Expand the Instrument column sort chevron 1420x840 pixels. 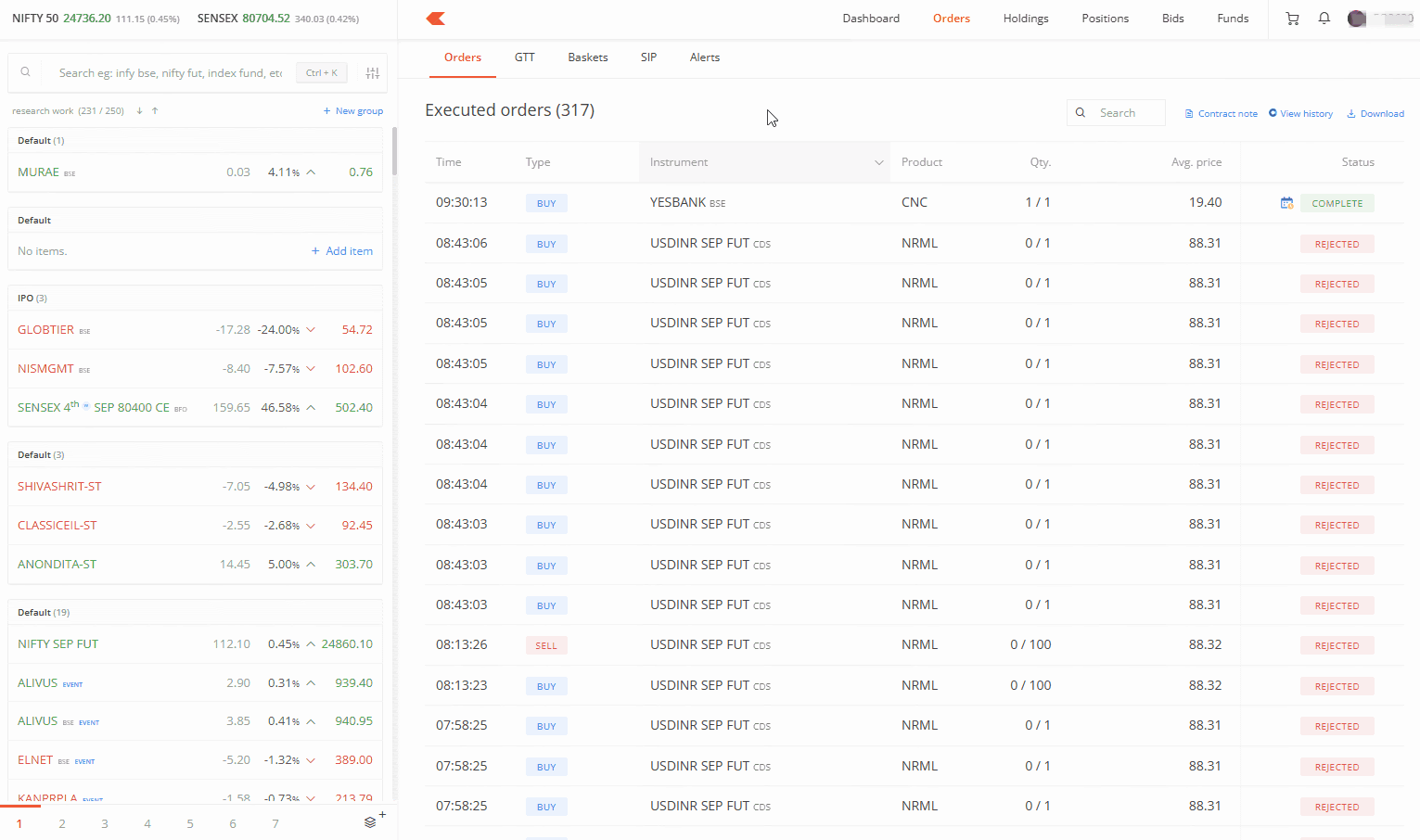(878, 162)
